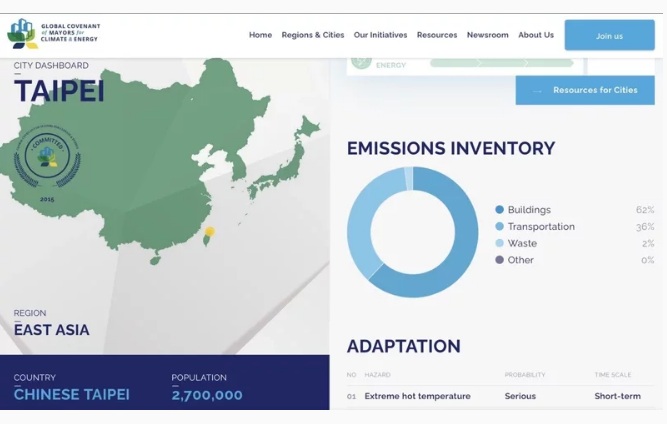
Task: Select the Other legend color dot
Action: click(499, 259)
